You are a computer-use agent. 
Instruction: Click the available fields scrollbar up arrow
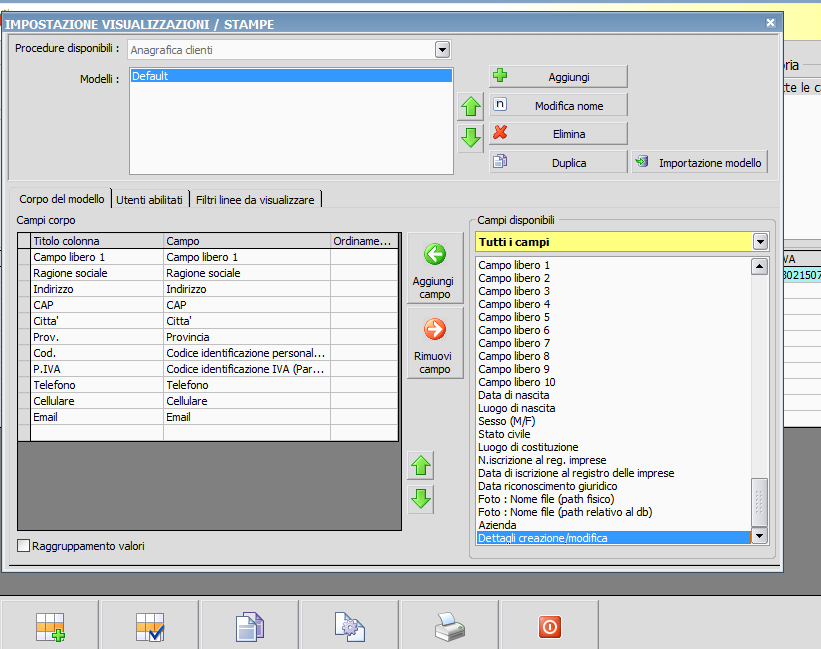click(x=759, y=266)
